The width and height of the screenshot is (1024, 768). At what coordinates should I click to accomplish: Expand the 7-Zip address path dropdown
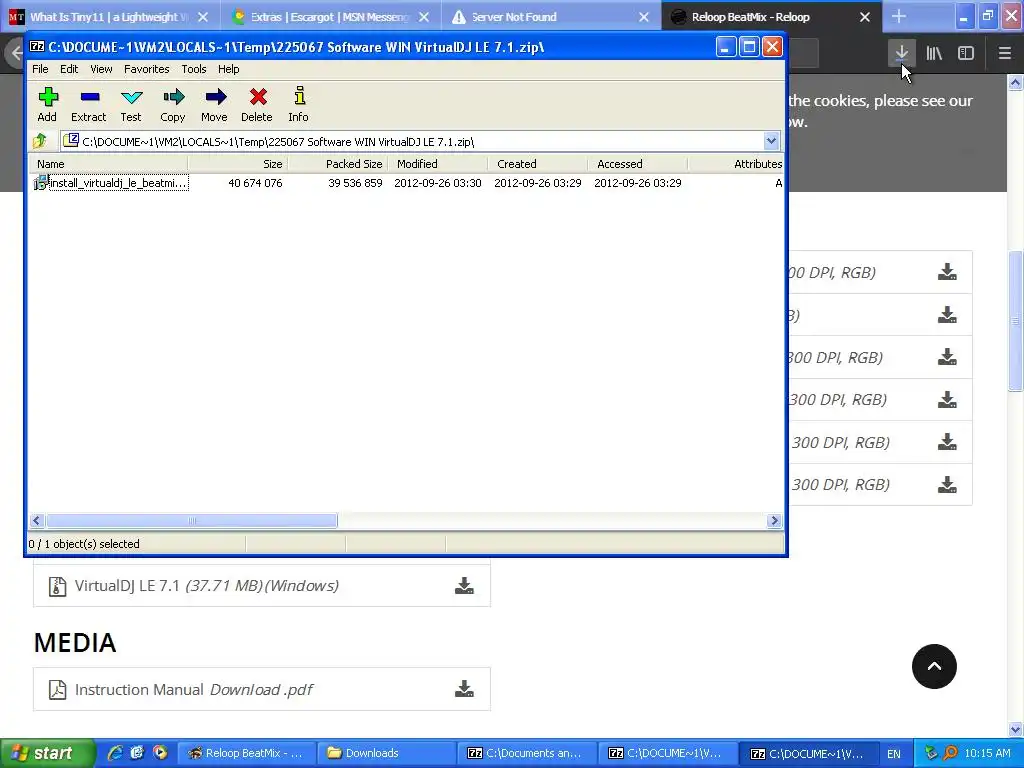[x=771, y=141]
